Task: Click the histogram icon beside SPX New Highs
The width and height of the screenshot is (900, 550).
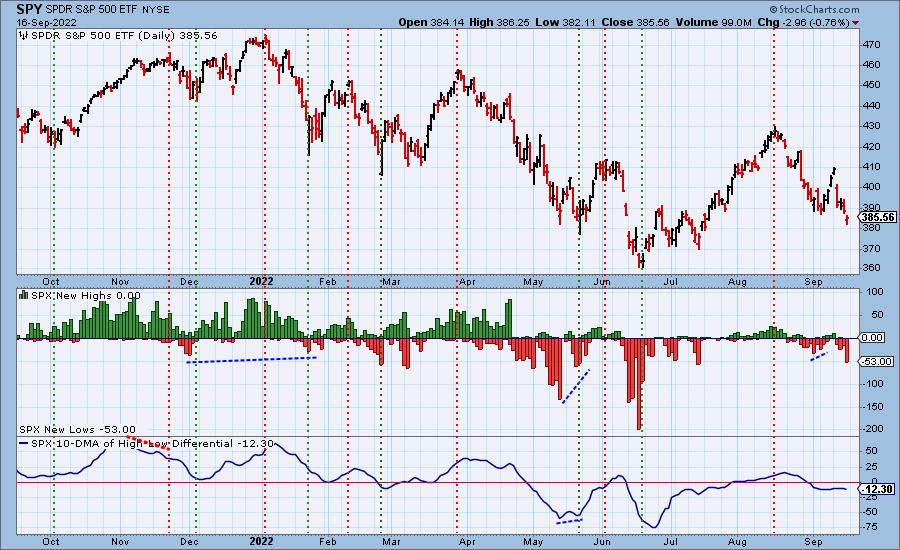Action: click(24, 295)
